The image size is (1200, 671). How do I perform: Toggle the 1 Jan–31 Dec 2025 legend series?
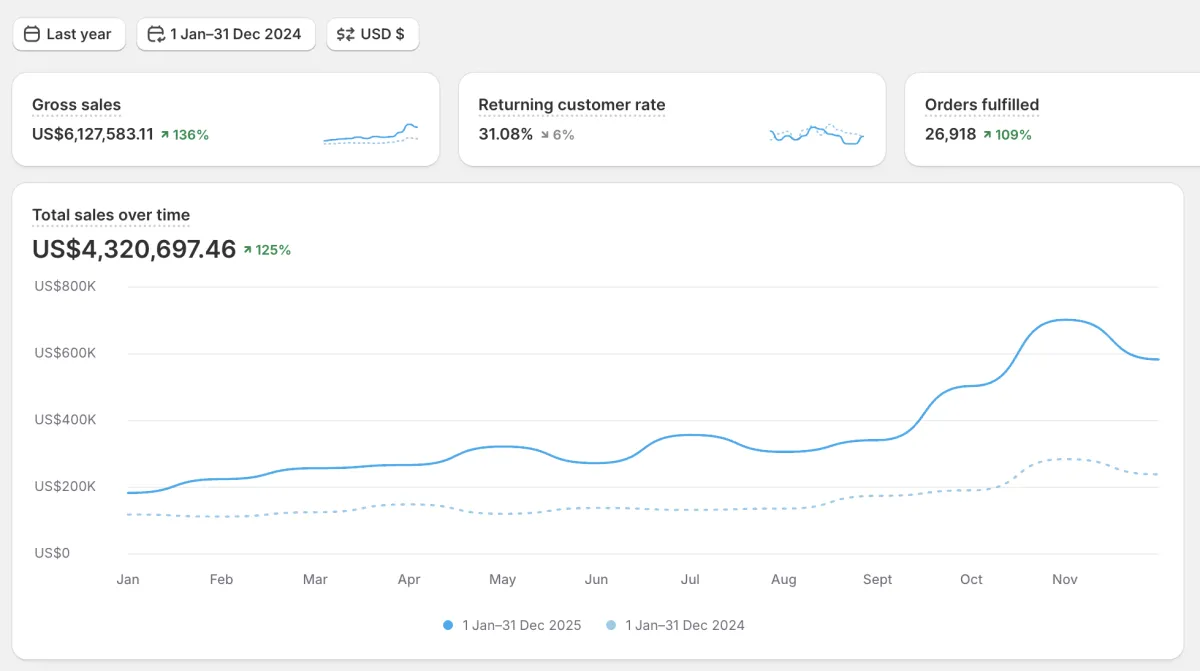coord(521,625)
